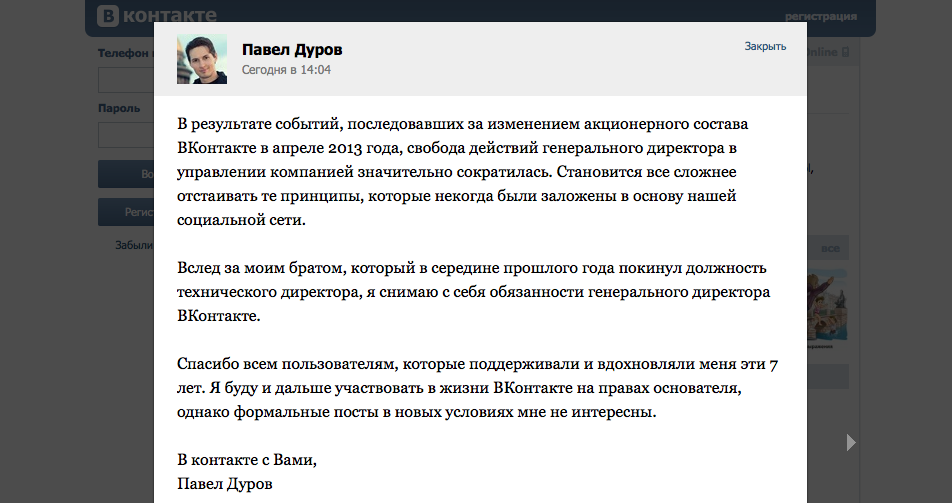This screenshot has height=503, width=952.
Task: Click text 'В контакте с Вами,'
Action: 246,460
